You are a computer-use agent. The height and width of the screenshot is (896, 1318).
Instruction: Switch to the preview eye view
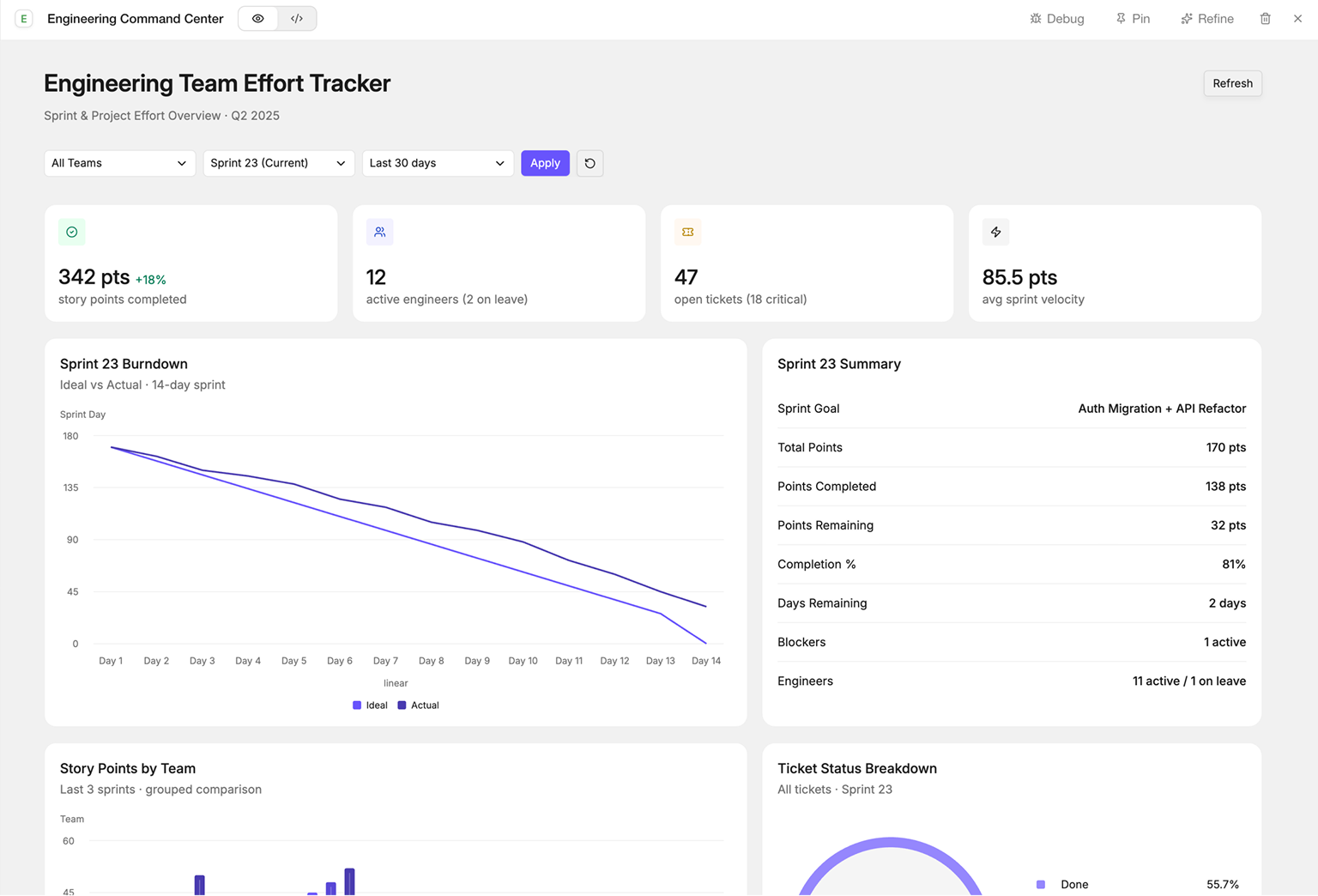(x=258, y=18)
